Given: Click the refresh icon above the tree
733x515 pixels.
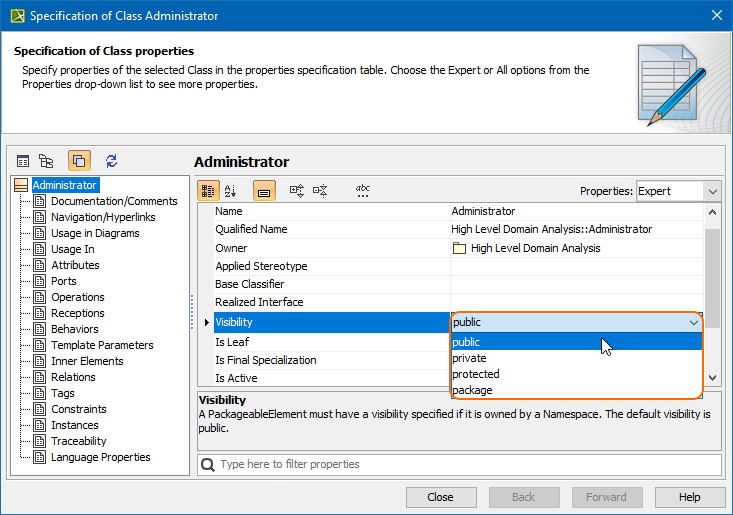Looking at the screenshot, I should pyautogui.click(x=111, y=161).
